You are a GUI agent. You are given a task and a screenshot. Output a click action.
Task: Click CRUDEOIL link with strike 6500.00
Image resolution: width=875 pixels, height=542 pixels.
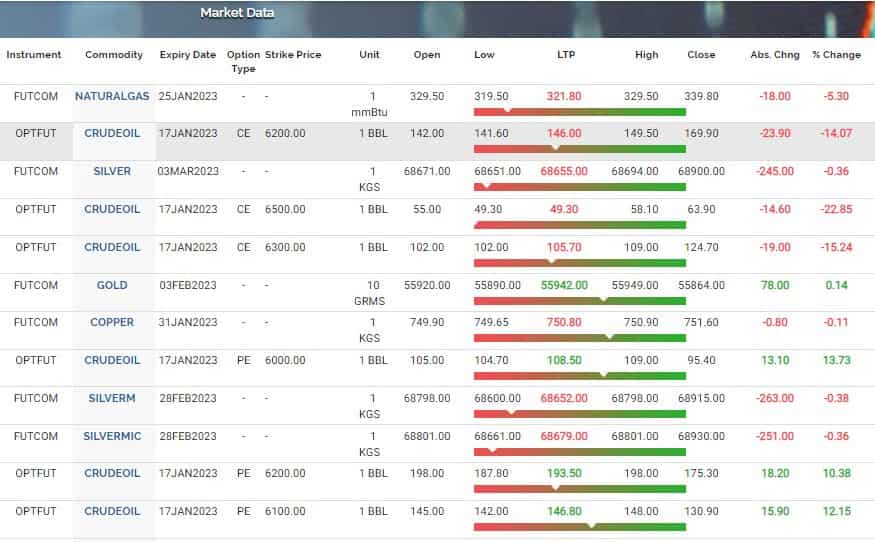click(x=112, y=209)
